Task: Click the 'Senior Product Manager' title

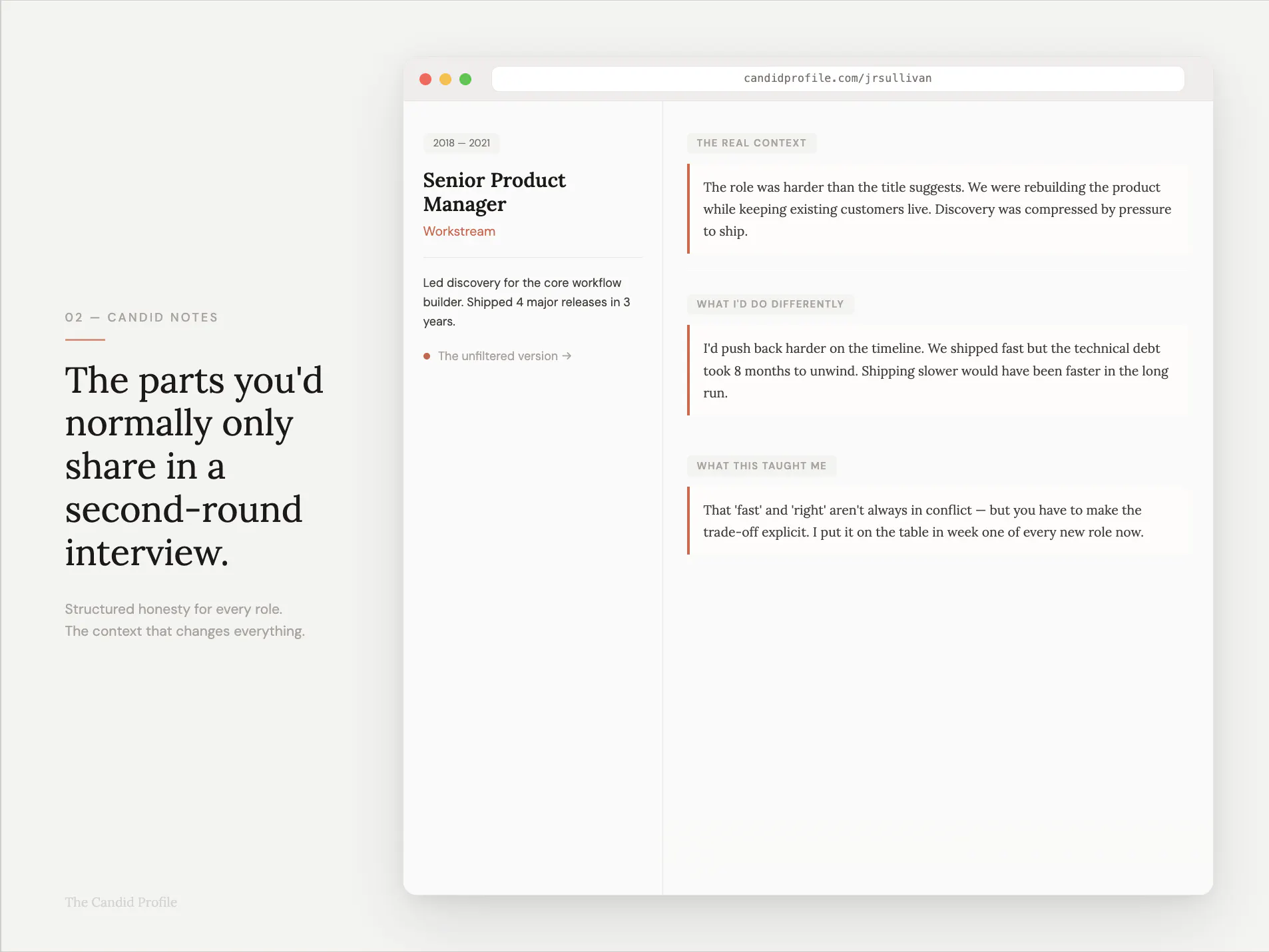Action: point(495,192)
